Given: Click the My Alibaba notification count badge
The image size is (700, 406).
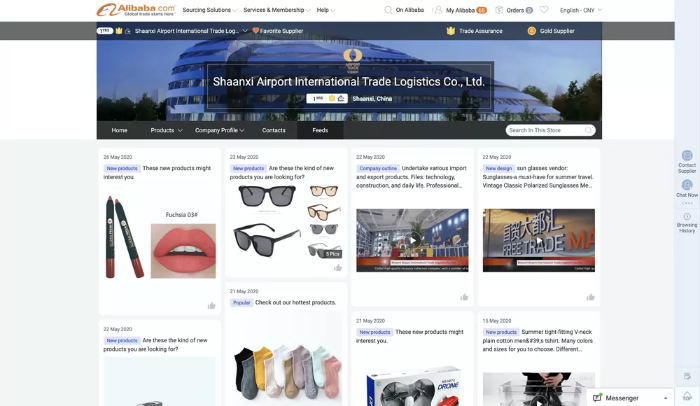Looking at the screenshot, I should 481,10.
